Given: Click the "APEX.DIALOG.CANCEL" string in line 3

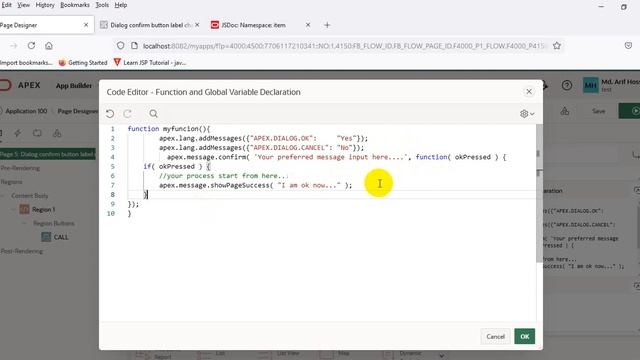Looking at the screenshot, I should click(x=289, y=147).
